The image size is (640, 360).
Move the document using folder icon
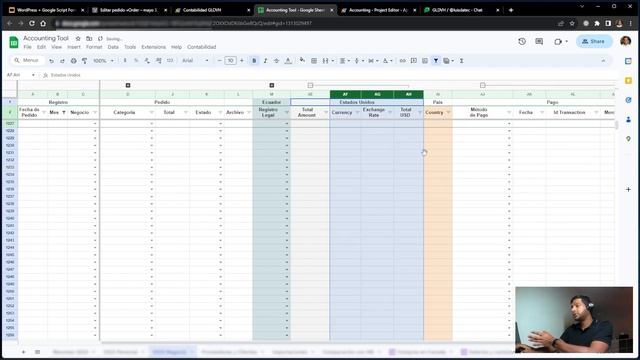(x=89, y=38)
